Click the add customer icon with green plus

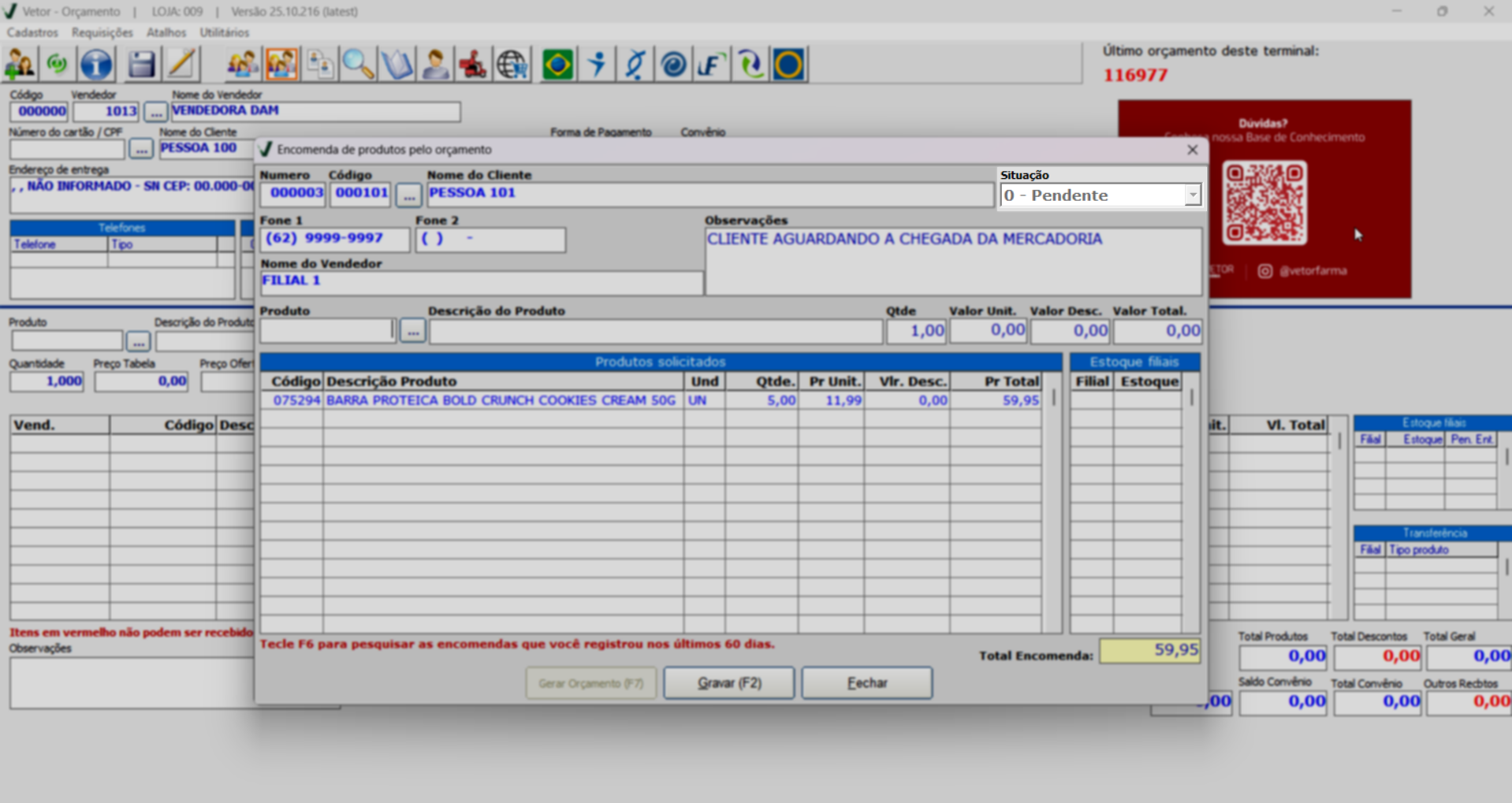20,65
